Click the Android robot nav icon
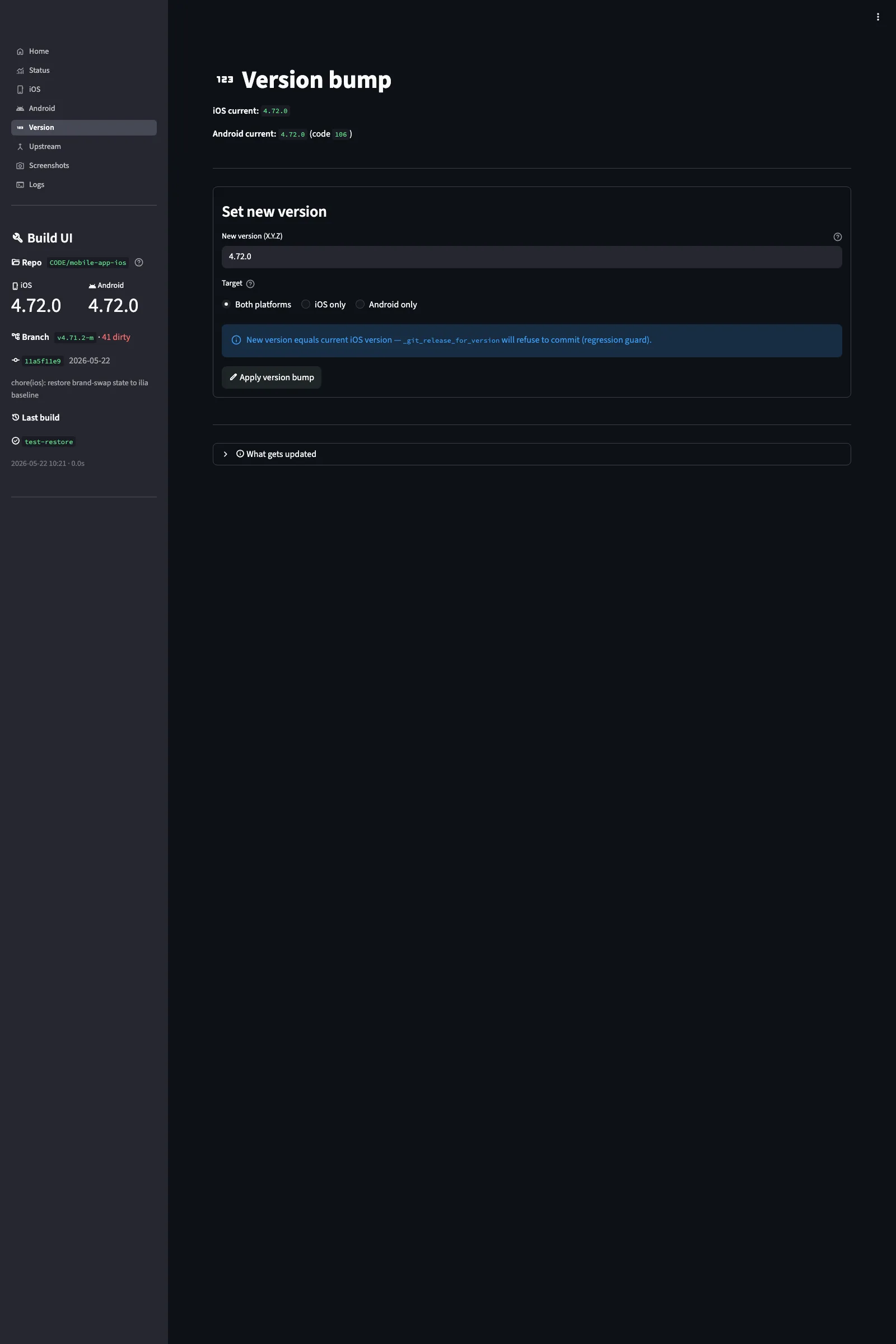The width and height of the screenshot is (896, 1344). [20, 109]
